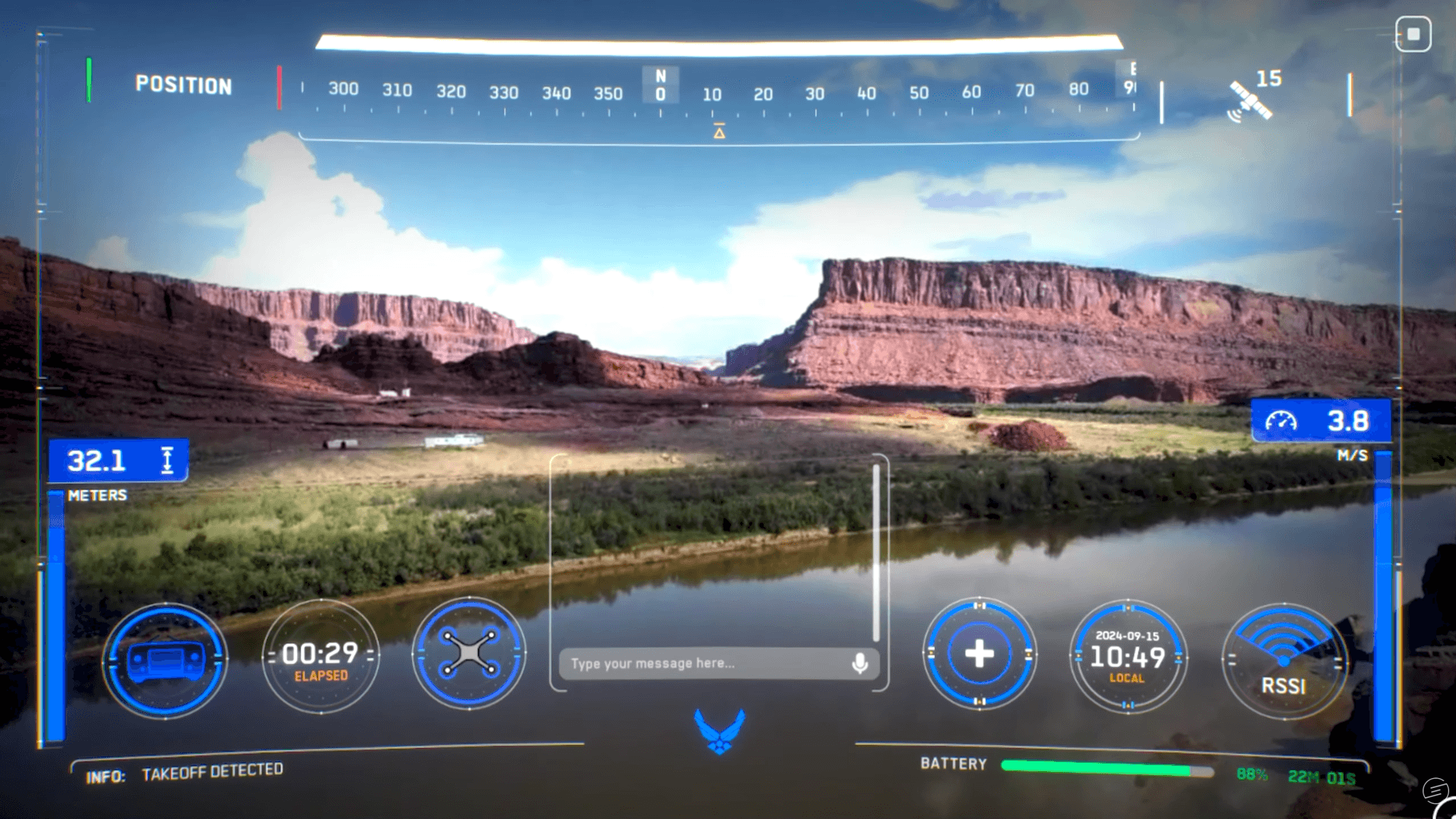Click the speedometer icon beside 3.8

pyautogui.click(x=1281, y=422)
